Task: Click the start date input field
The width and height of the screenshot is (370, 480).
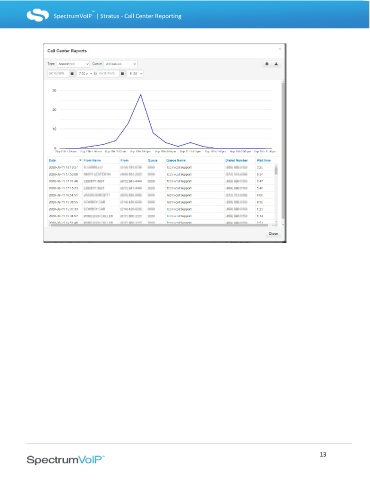Action: [58, 73]
